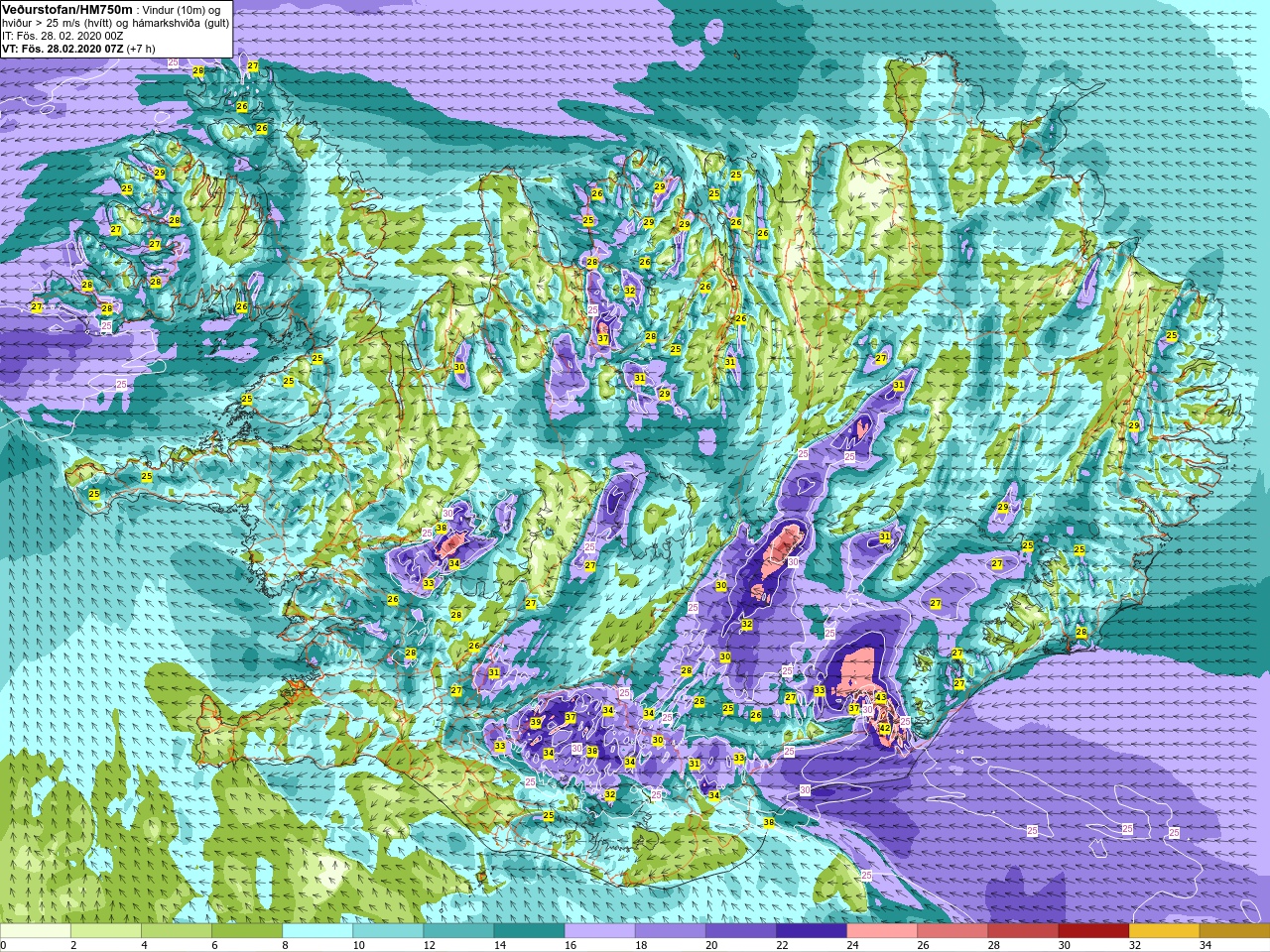Click the legend scale number 0
The height and width of the screenshot is (952, 1270).
pyautogui.click(x=4, y=945)
